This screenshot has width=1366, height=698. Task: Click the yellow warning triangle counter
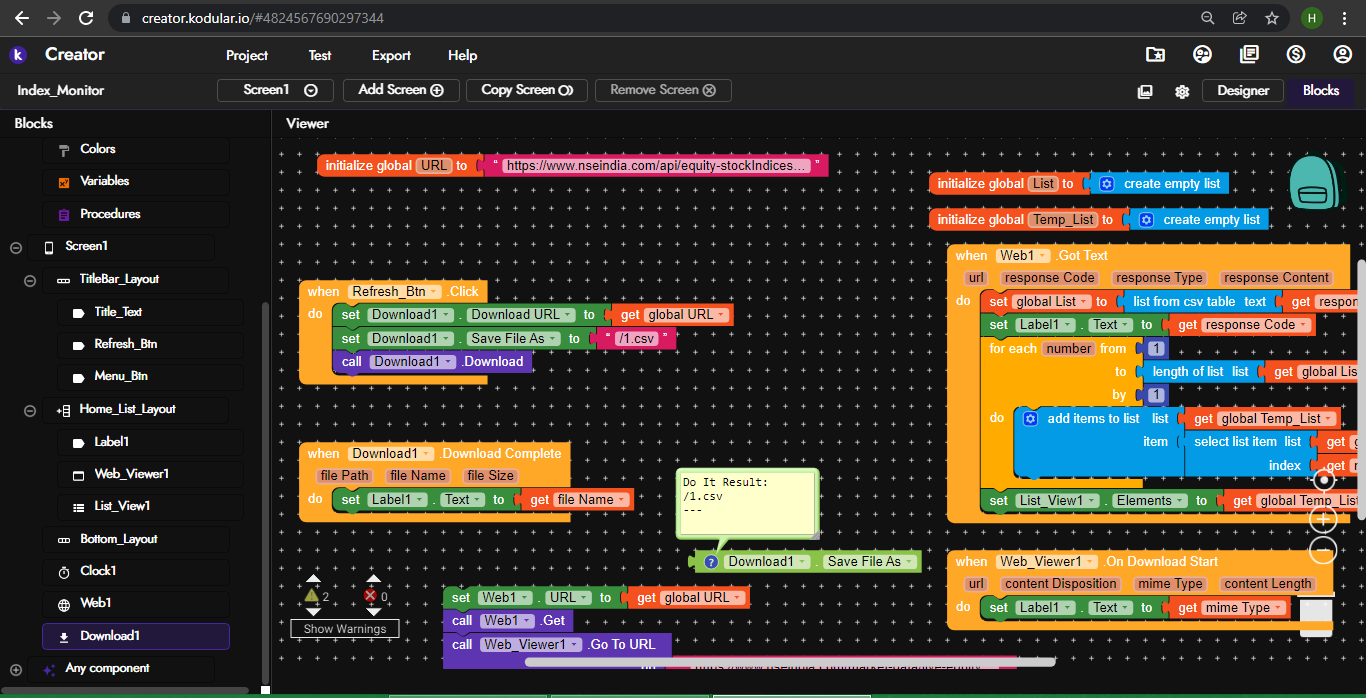pyautogui.click(x=311, y=596)
